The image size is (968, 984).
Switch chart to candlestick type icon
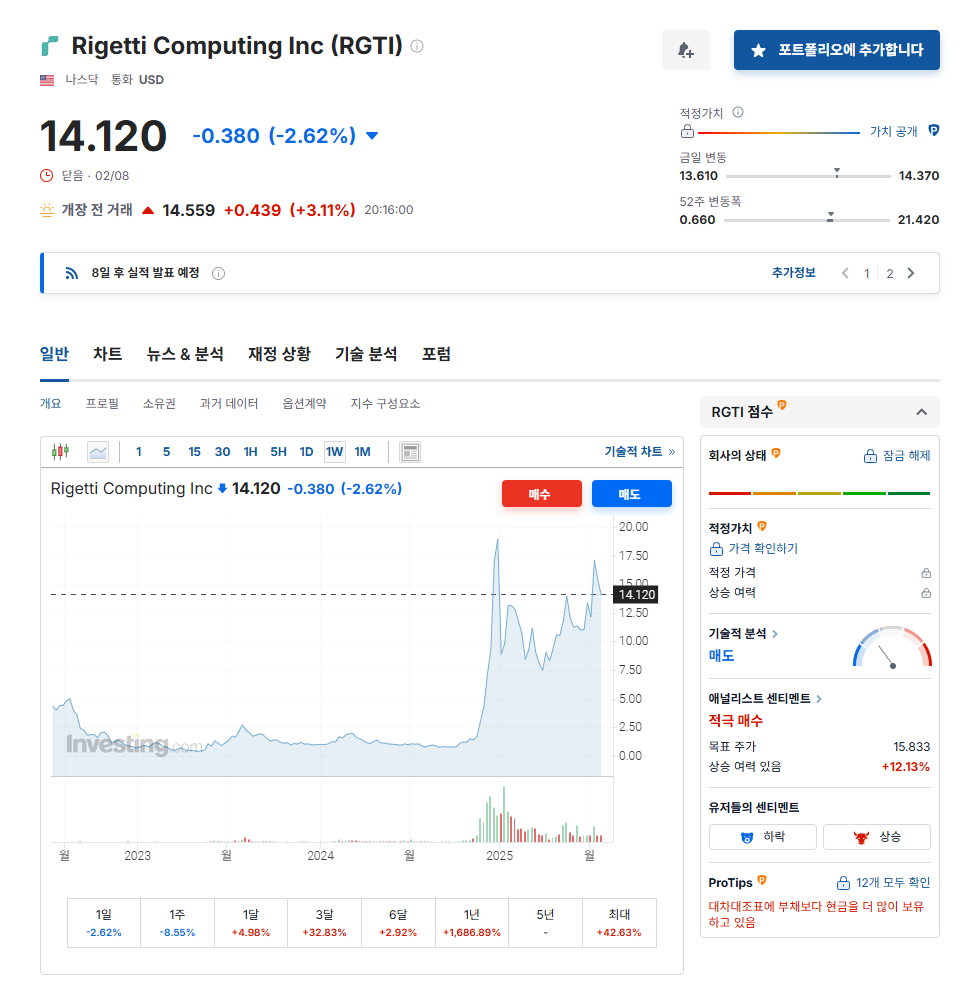(x=60, y=451)
